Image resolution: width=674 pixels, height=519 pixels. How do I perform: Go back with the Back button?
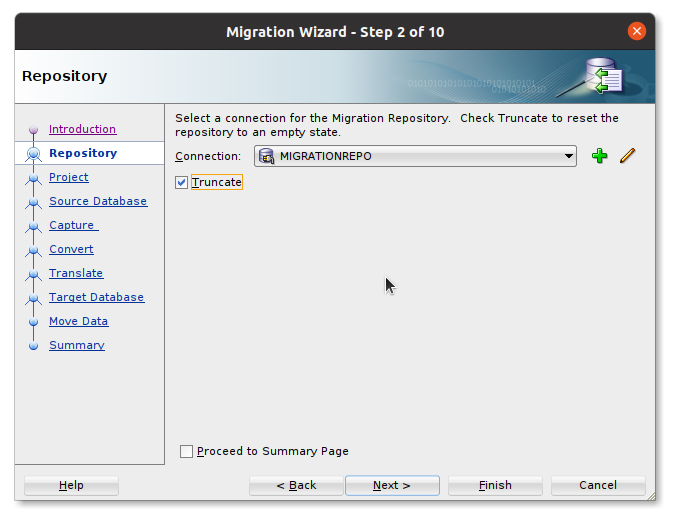click(296, 485)
